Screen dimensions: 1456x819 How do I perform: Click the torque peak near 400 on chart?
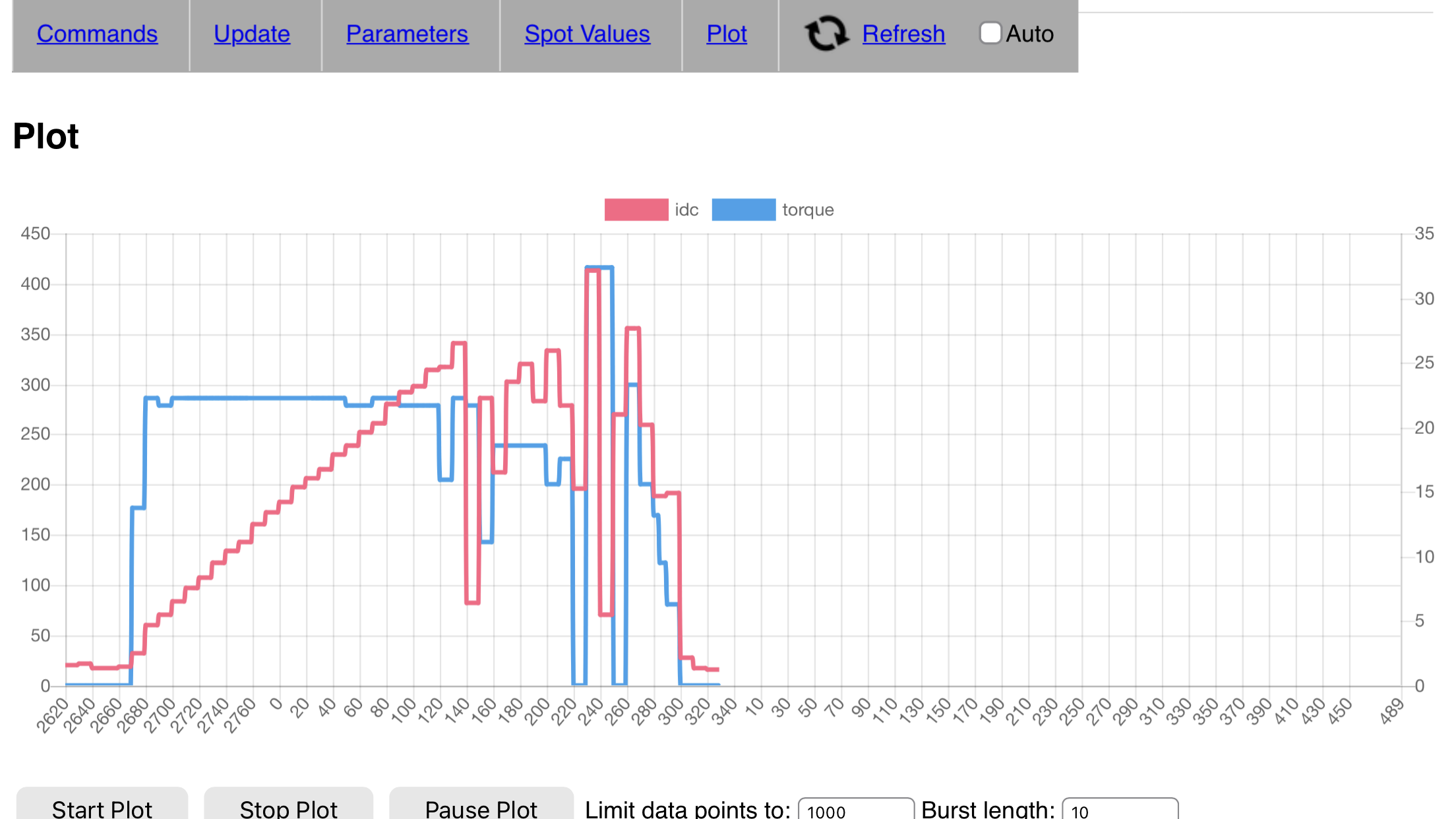[605, 267]
